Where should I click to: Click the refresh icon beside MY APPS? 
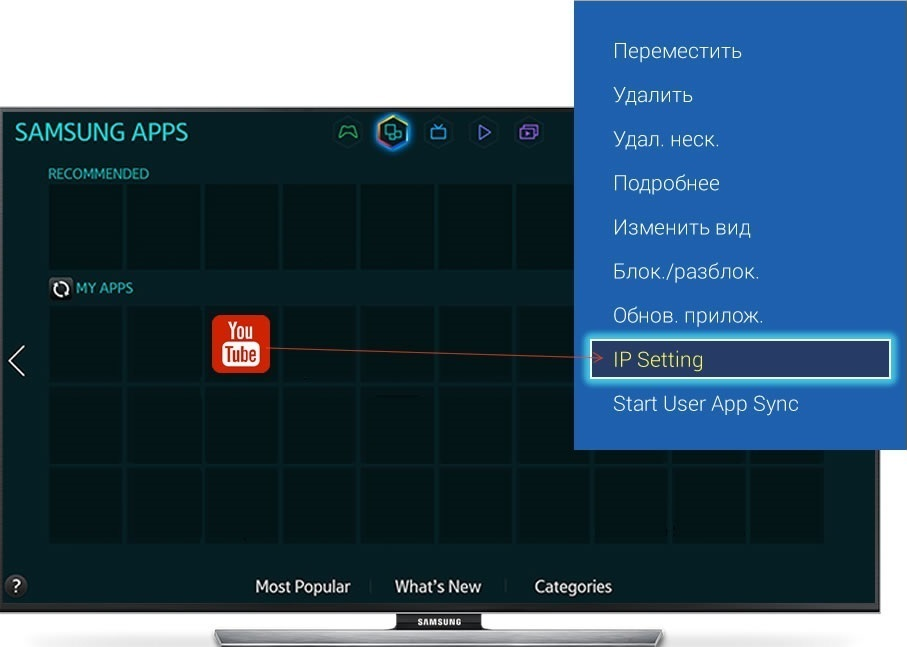pos(61,289)
